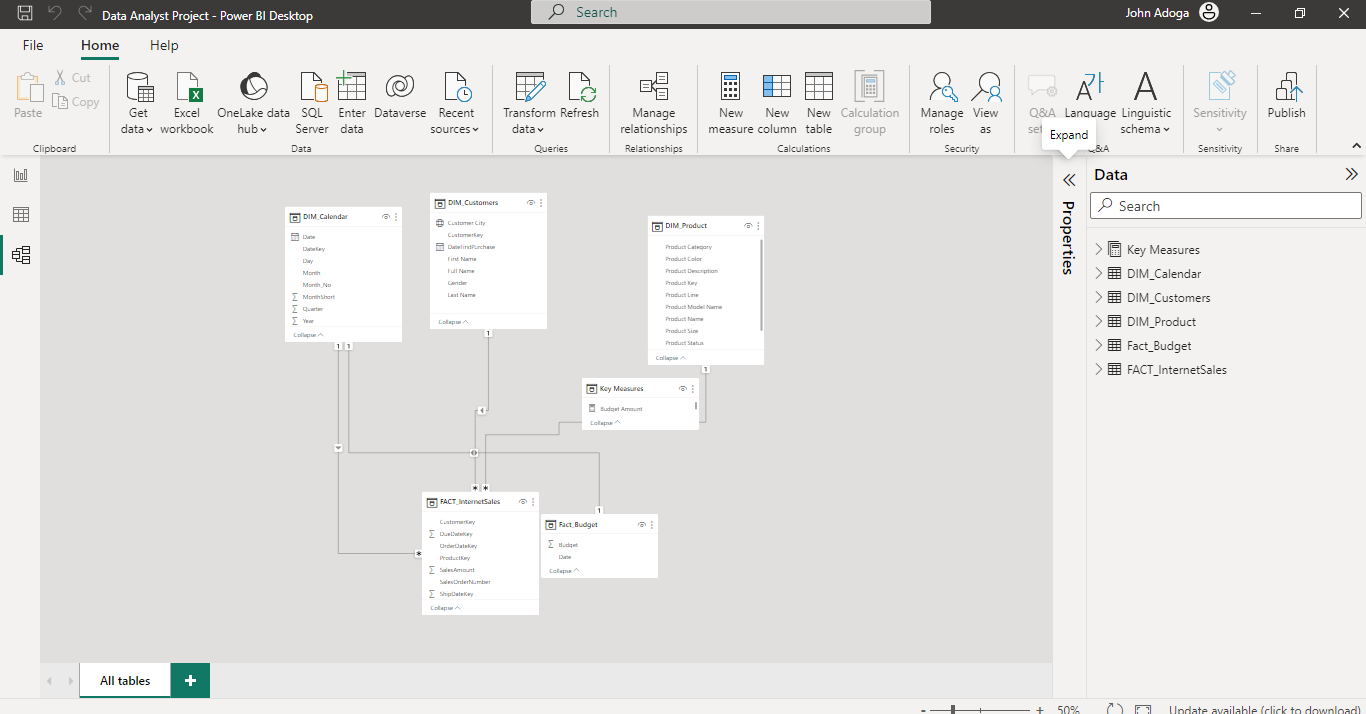This screenshot has width=1366, height=714.
Task: Open the Dataverse connector
Action: point(400,96)
